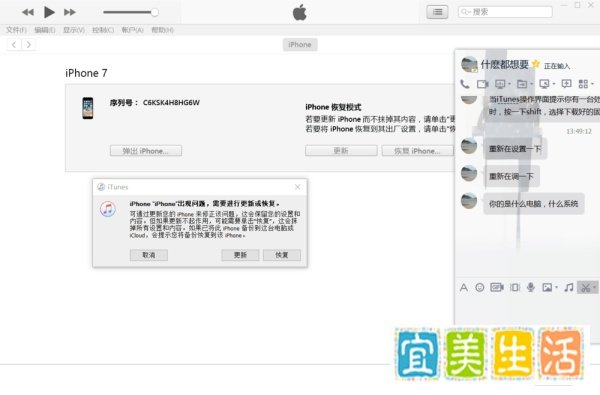Open the 控制(C) menu
600x395 pixels.
[x=103, y=30]
